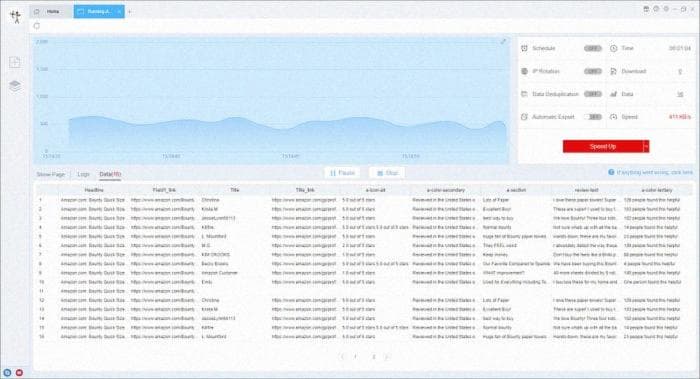Click the throughput area chart
This screenshot has height=379, width=700.
[272, 100]
